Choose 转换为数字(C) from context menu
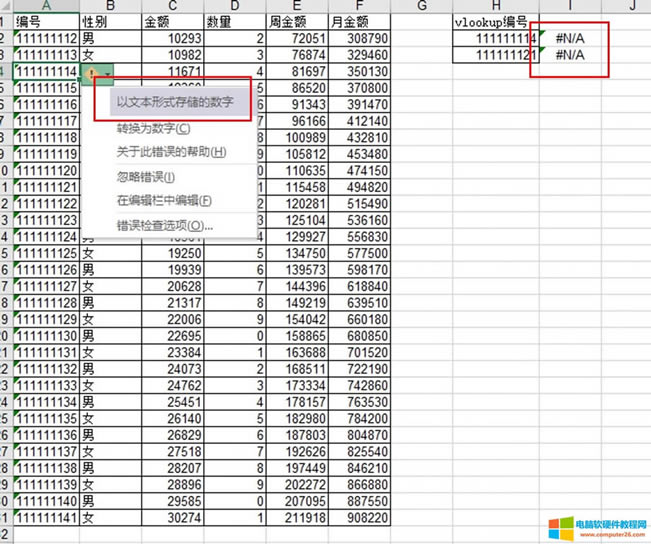 point(153,128)
